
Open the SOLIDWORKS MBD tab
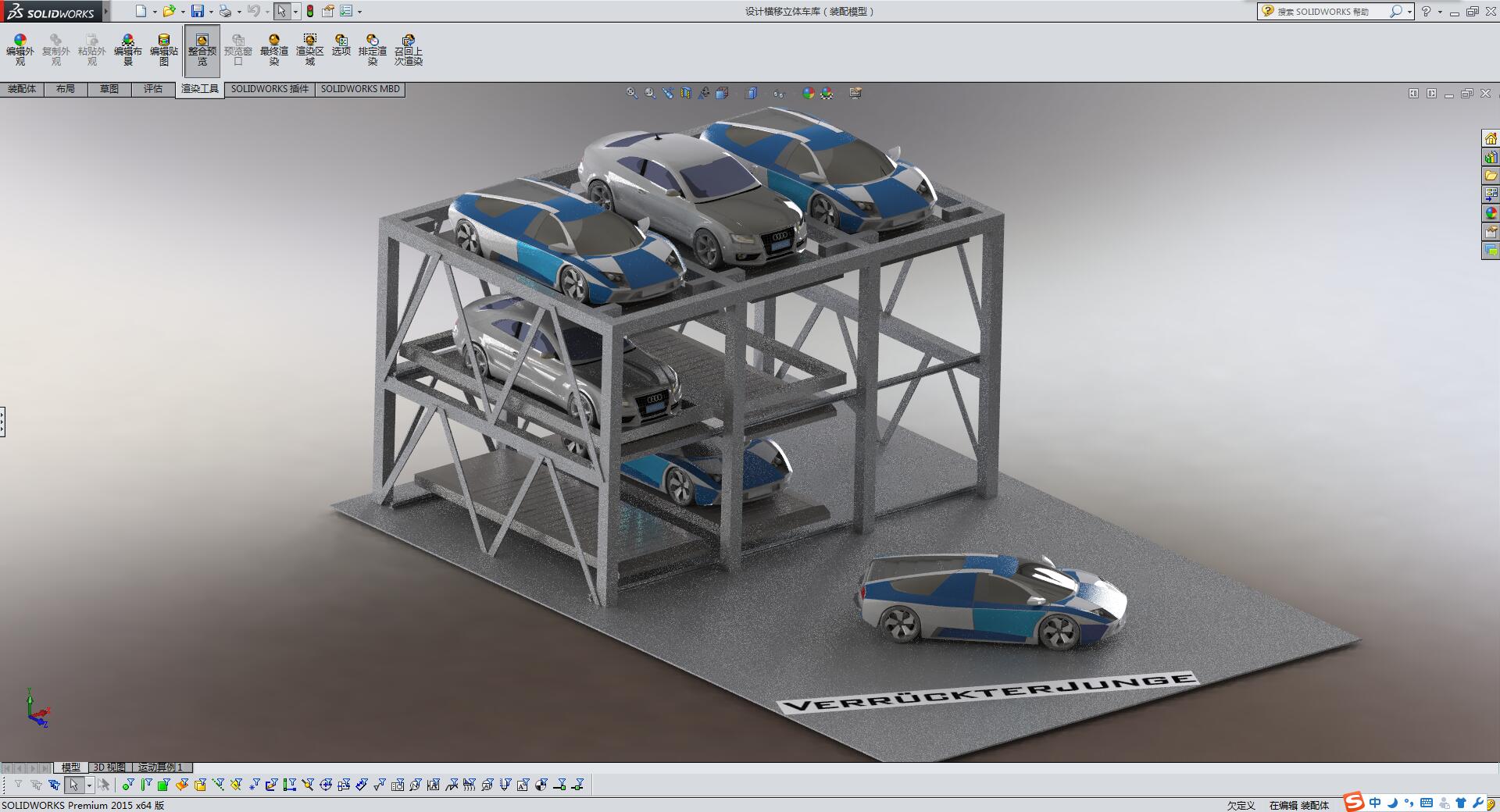[x=360, y=89]
